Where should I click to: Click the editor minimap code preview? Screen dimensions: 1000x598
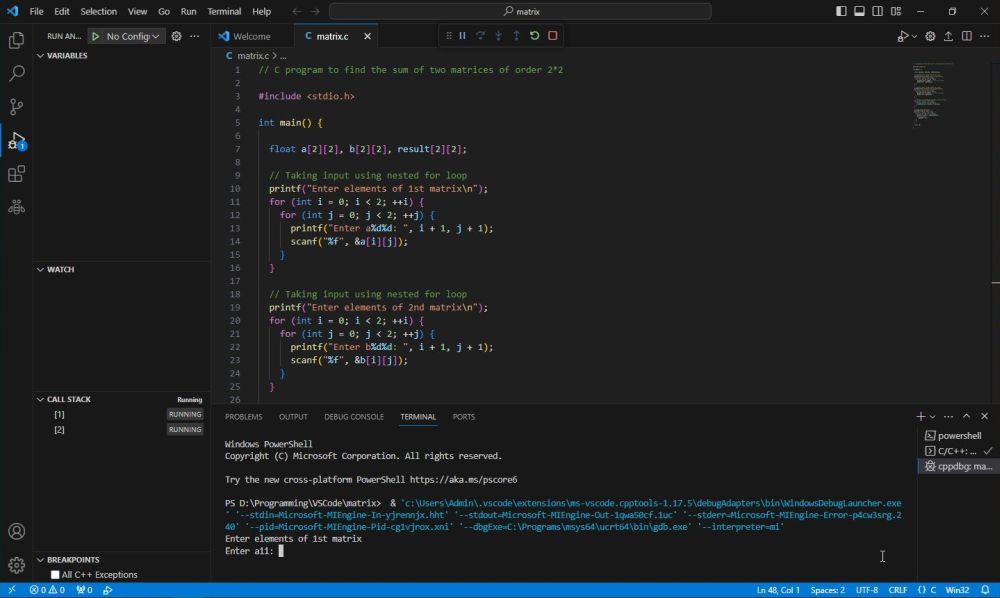point(932,94)
